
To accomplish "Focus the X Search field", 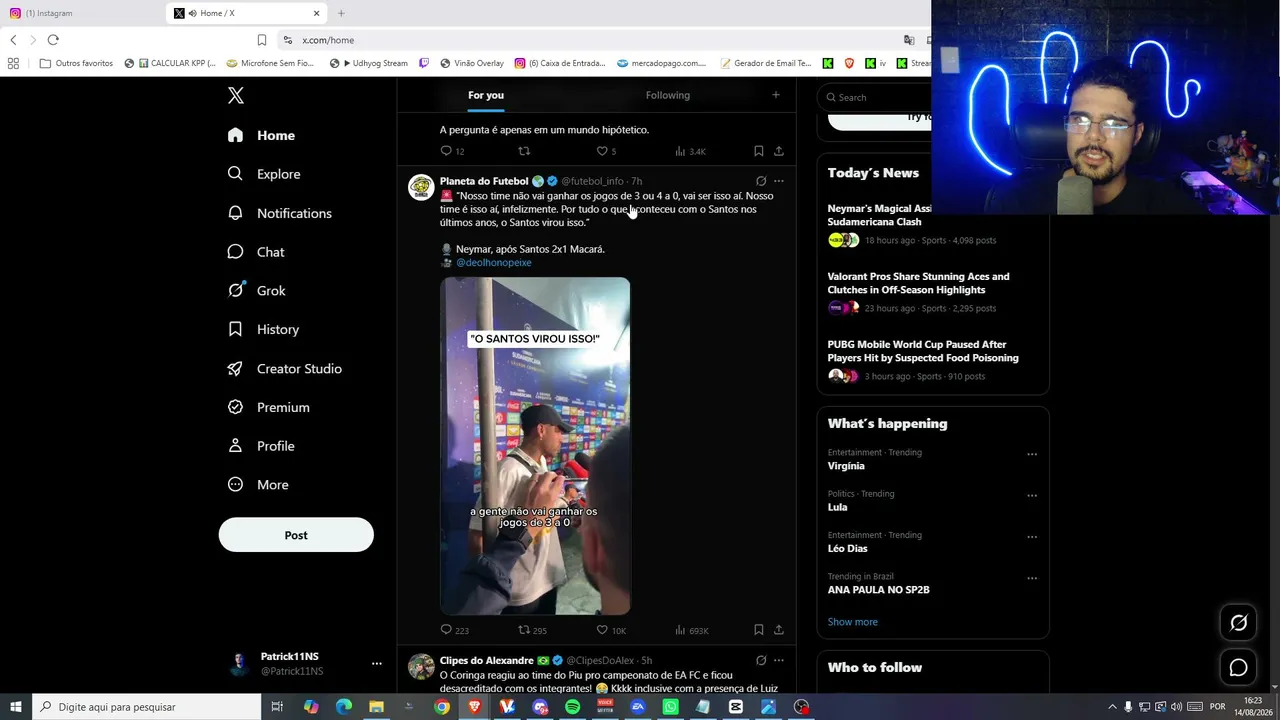I will [x=876, y=97].
